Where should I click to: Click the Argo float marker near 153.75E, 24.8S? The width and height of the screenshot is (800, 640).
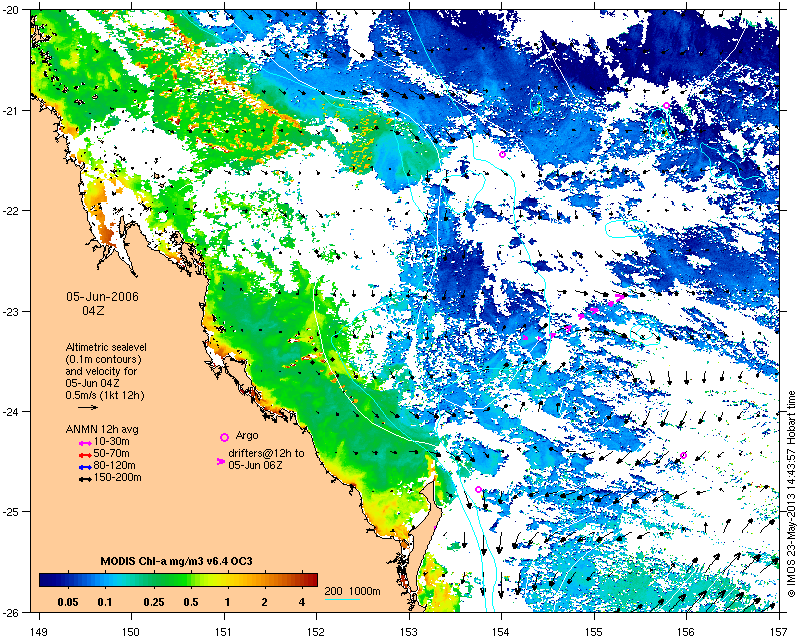tap(479, 489)
